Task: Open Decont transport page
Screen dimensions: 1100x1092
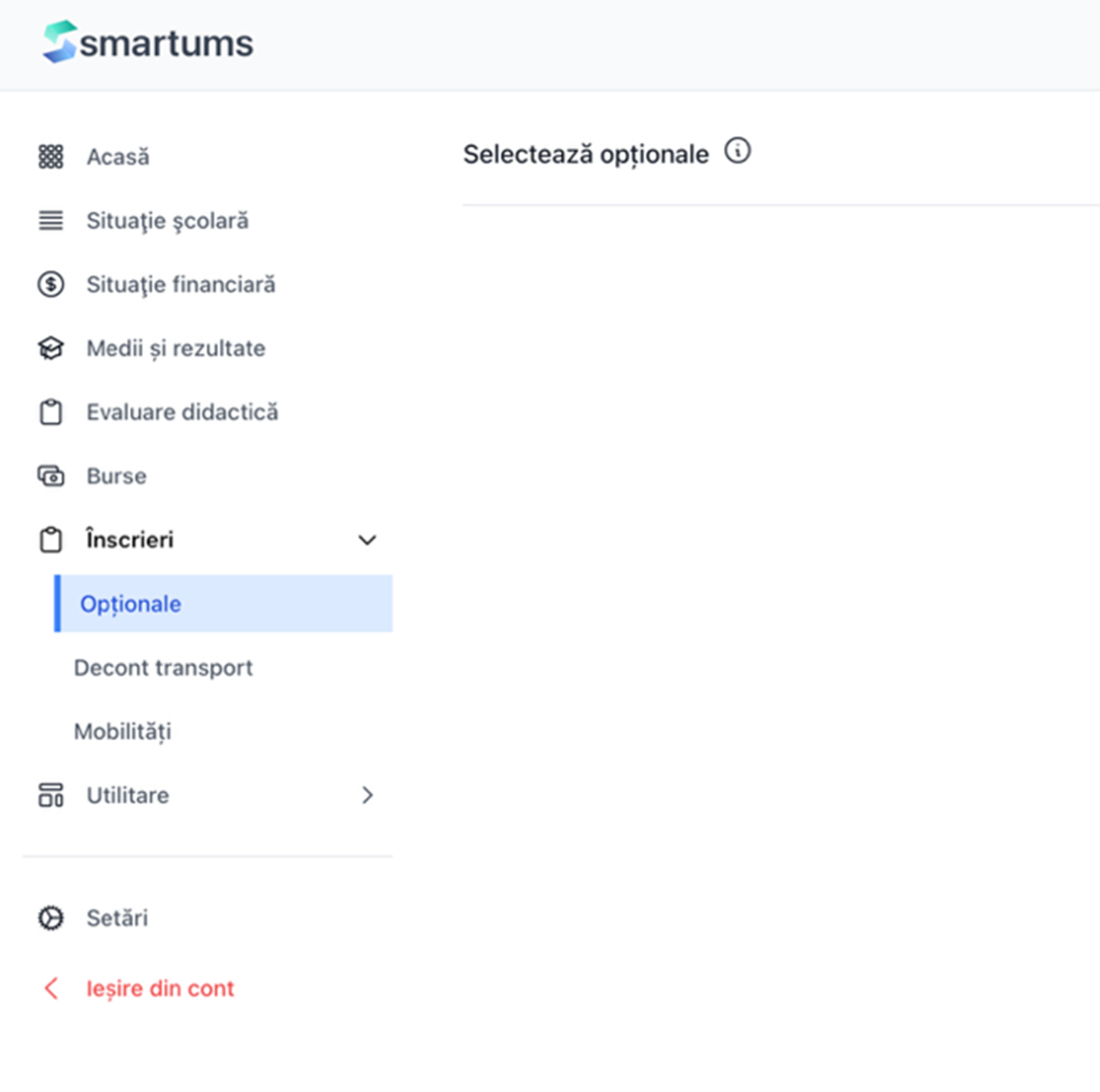Action: tap(163, 668)
